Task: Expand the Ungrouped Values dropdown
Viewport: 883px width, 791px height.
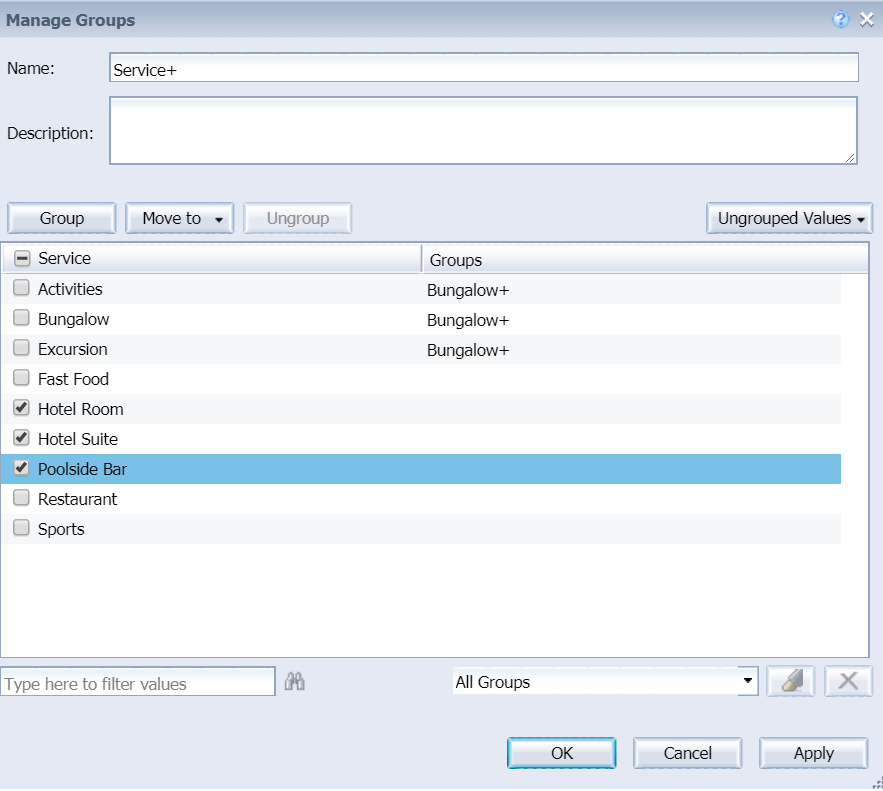Action: point(789,219)
